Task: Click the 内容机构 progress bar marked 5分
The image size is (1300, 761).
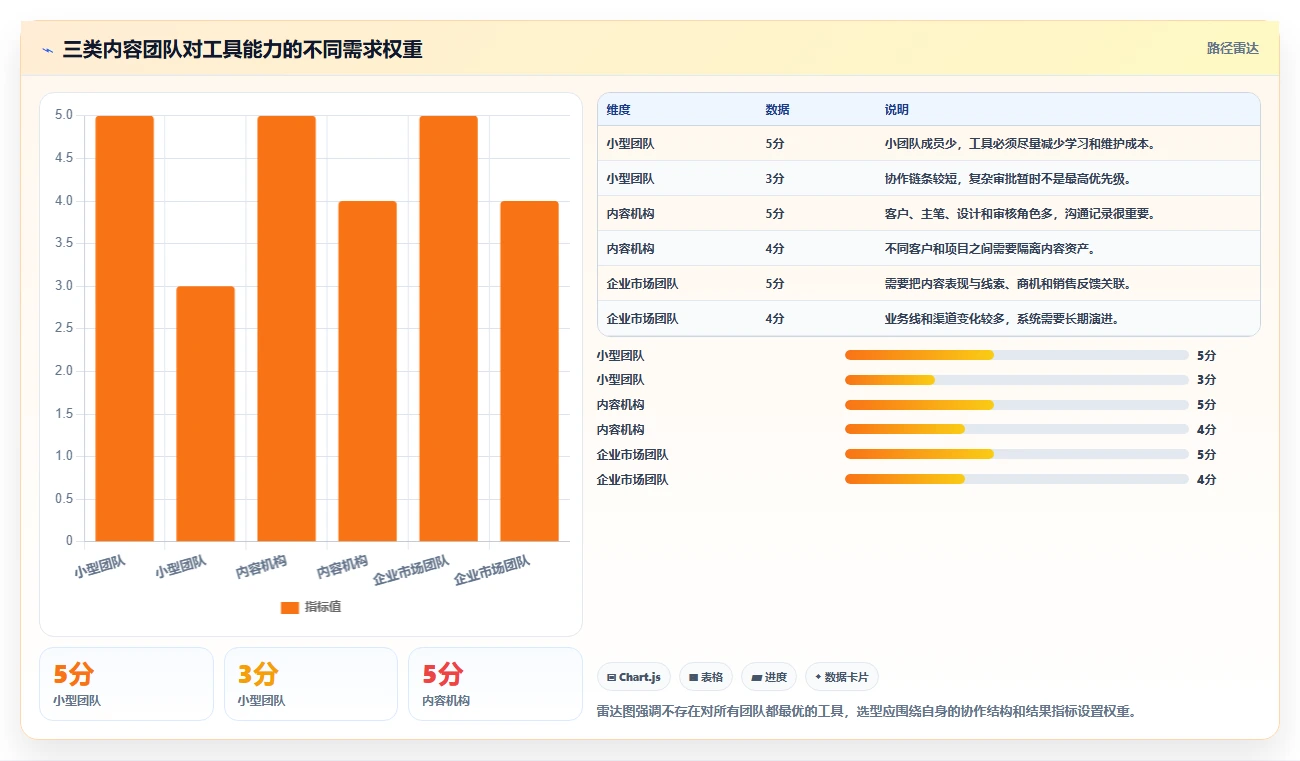Action: pos(1016,405)
